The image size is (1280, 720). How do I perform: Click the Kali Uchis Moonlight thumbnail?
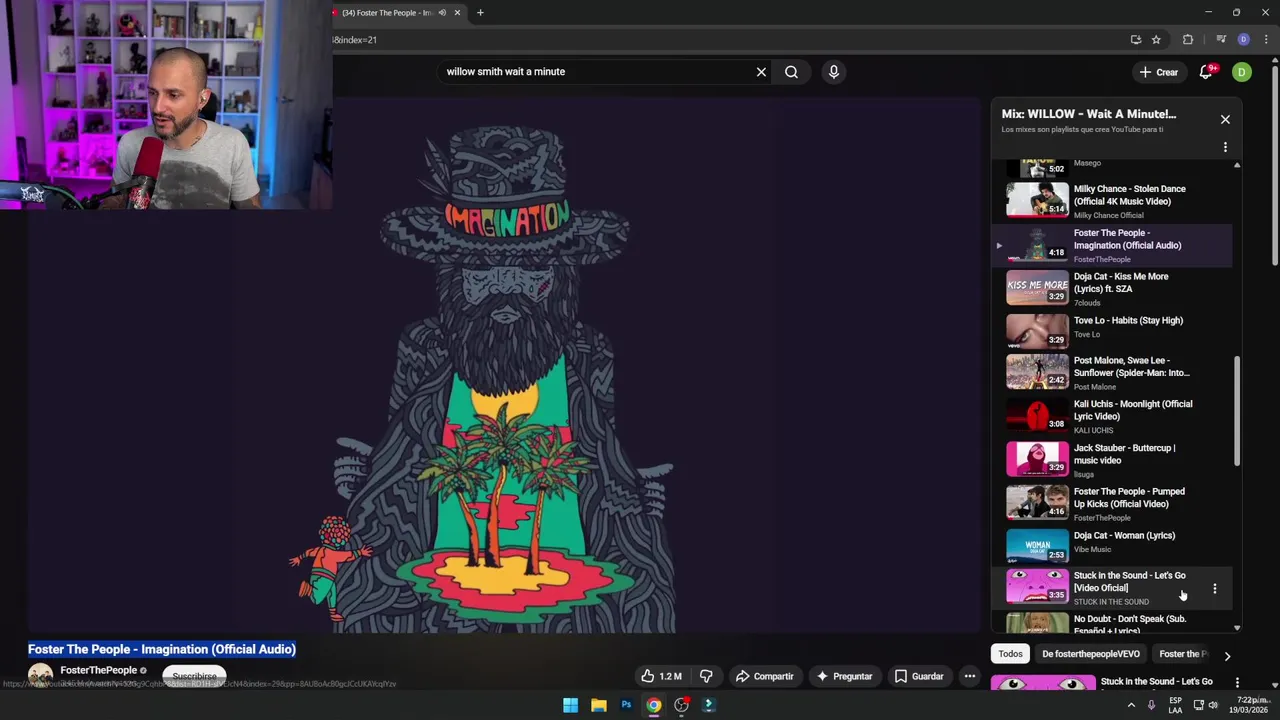point(1037,414)
